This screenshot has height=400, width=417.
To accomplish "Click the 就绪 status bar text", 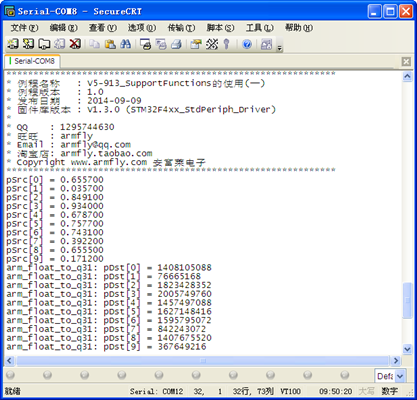I will [12, 391].
